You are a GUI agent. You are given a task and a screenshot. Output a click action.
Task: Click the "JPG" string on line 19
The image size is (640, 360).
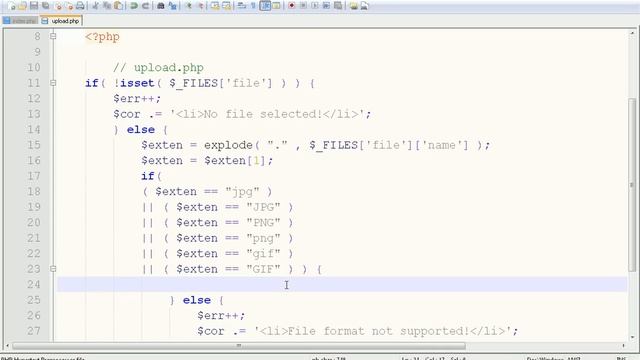263,207
